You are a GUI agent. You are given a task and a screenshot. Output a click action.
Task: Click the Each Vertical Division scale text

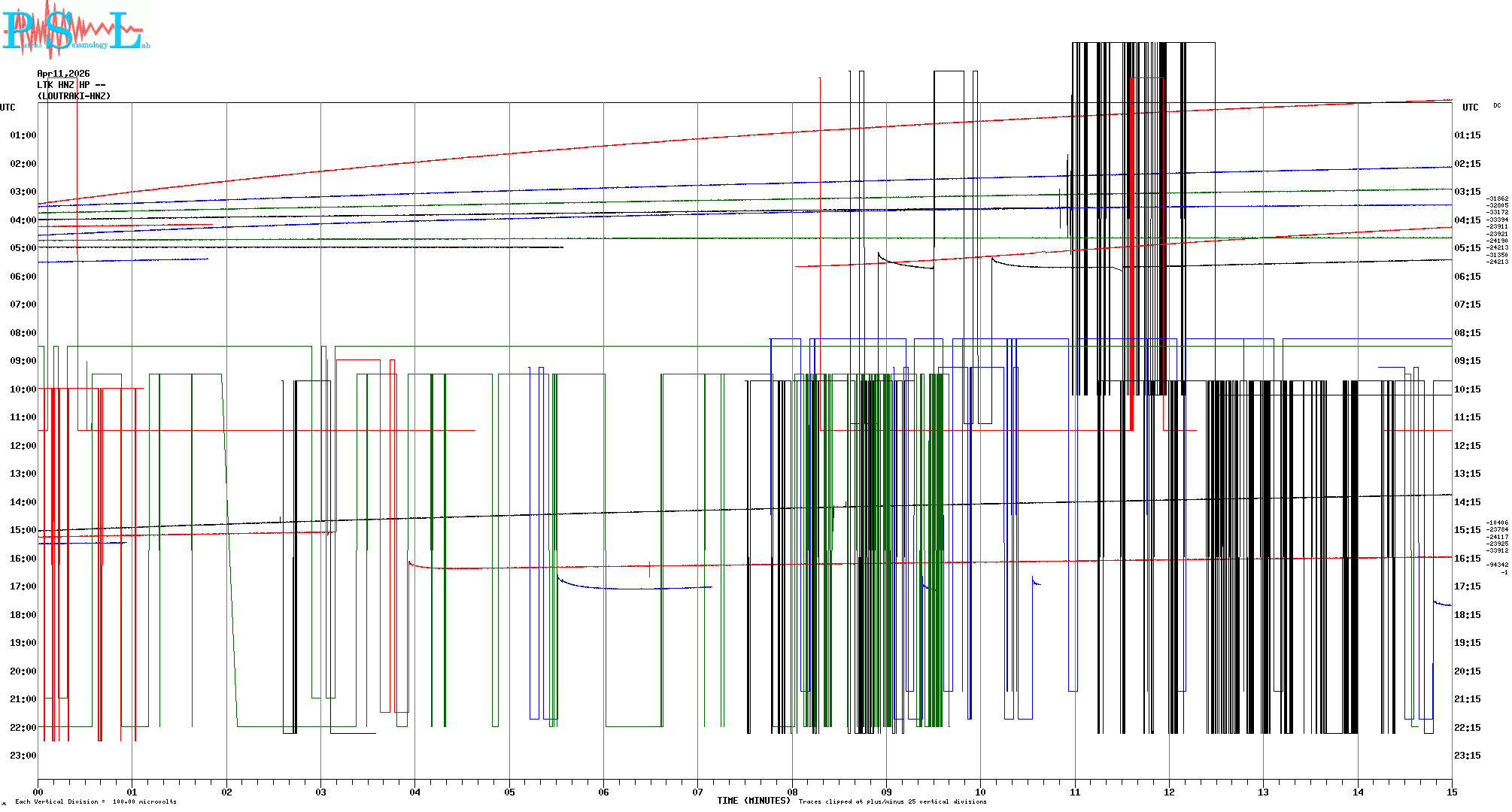pos(96,802)
